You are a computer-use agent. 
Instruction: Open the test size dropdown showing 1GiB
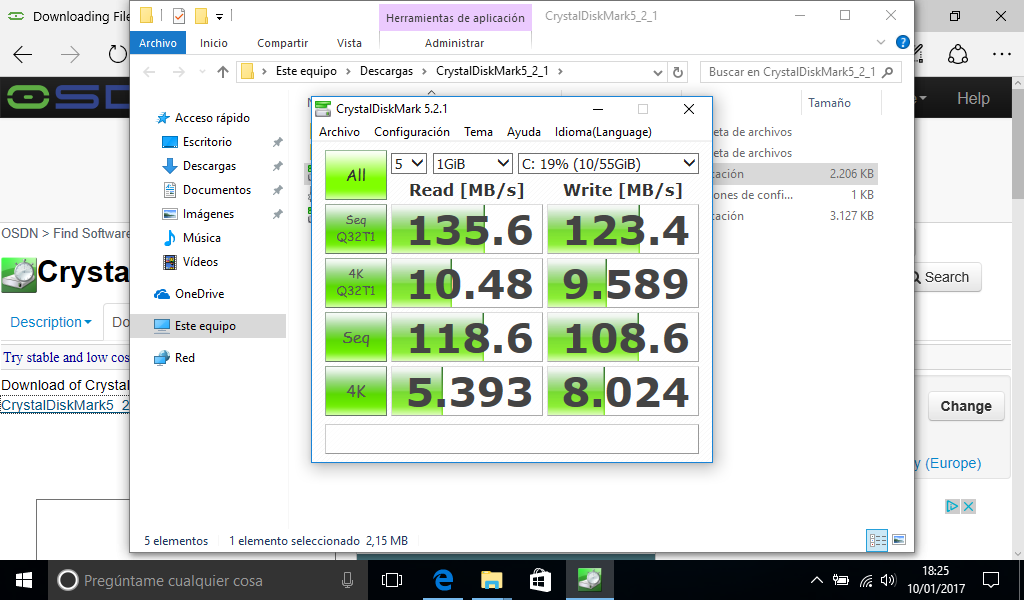472,163
